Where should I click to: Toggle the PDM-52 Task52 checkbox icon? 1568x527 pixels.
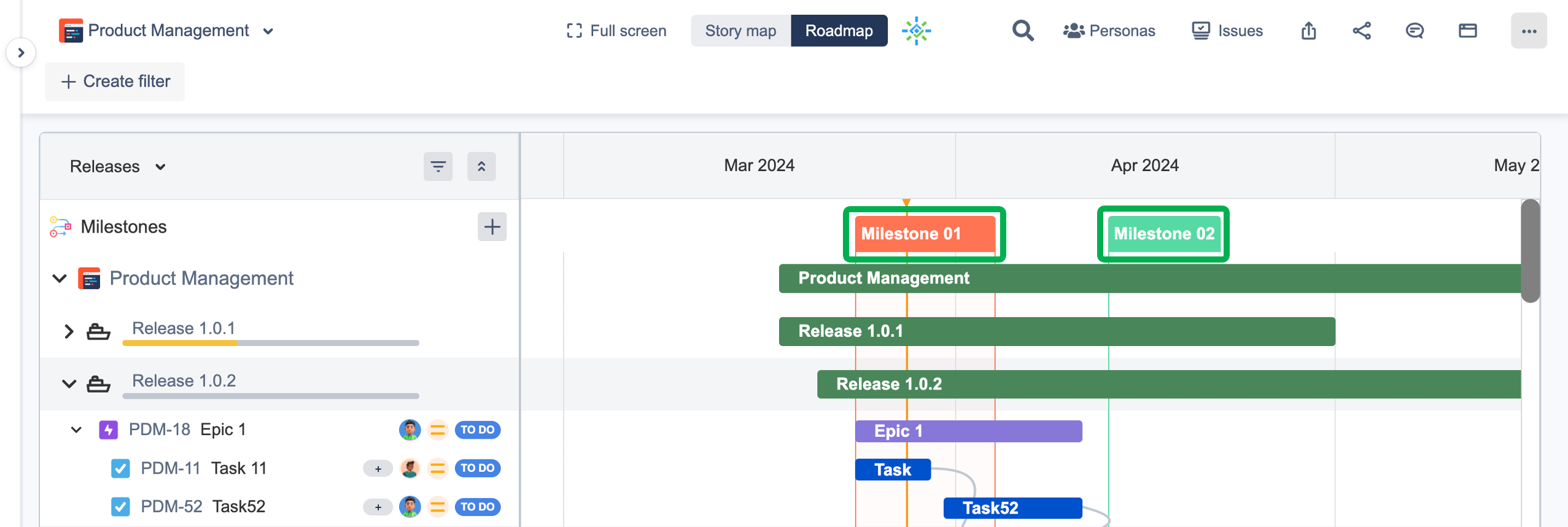tap(120, 507)
